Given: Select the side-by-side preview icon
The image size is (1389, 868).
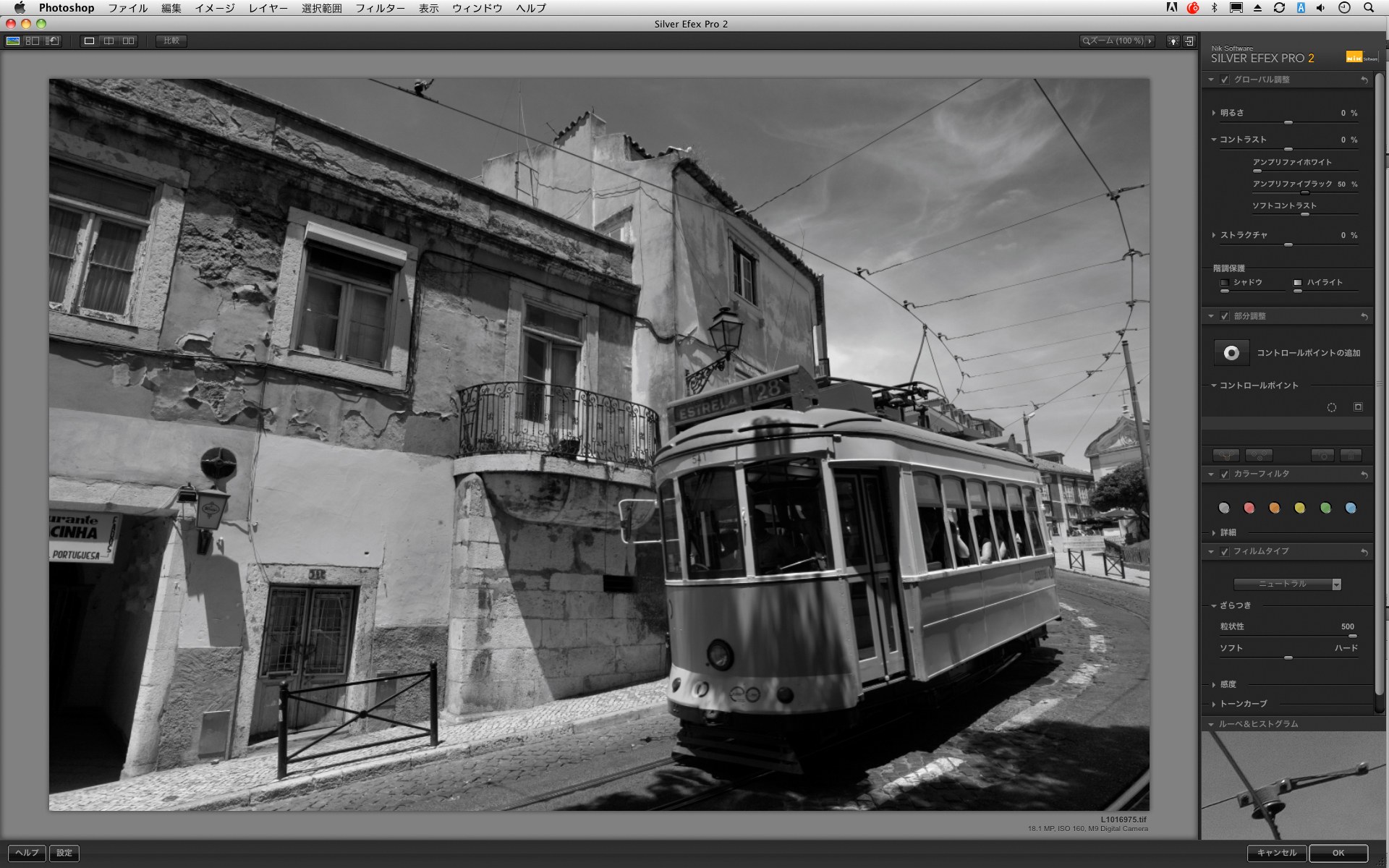Looking at the screenshot, I should coord(128,41).
